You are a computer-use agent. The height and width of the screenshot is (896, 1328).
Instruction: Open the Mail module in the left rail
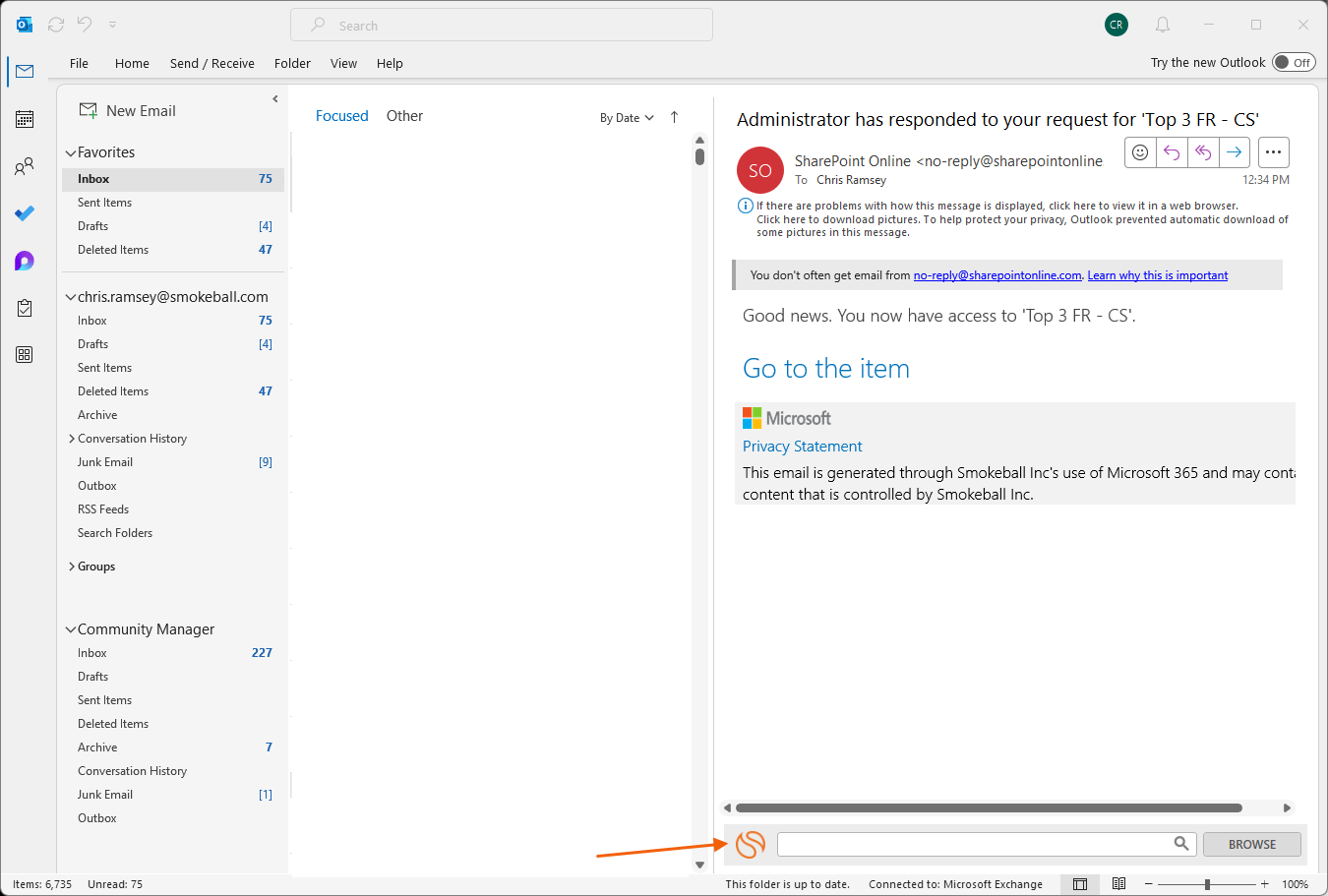tap(25, 72)
